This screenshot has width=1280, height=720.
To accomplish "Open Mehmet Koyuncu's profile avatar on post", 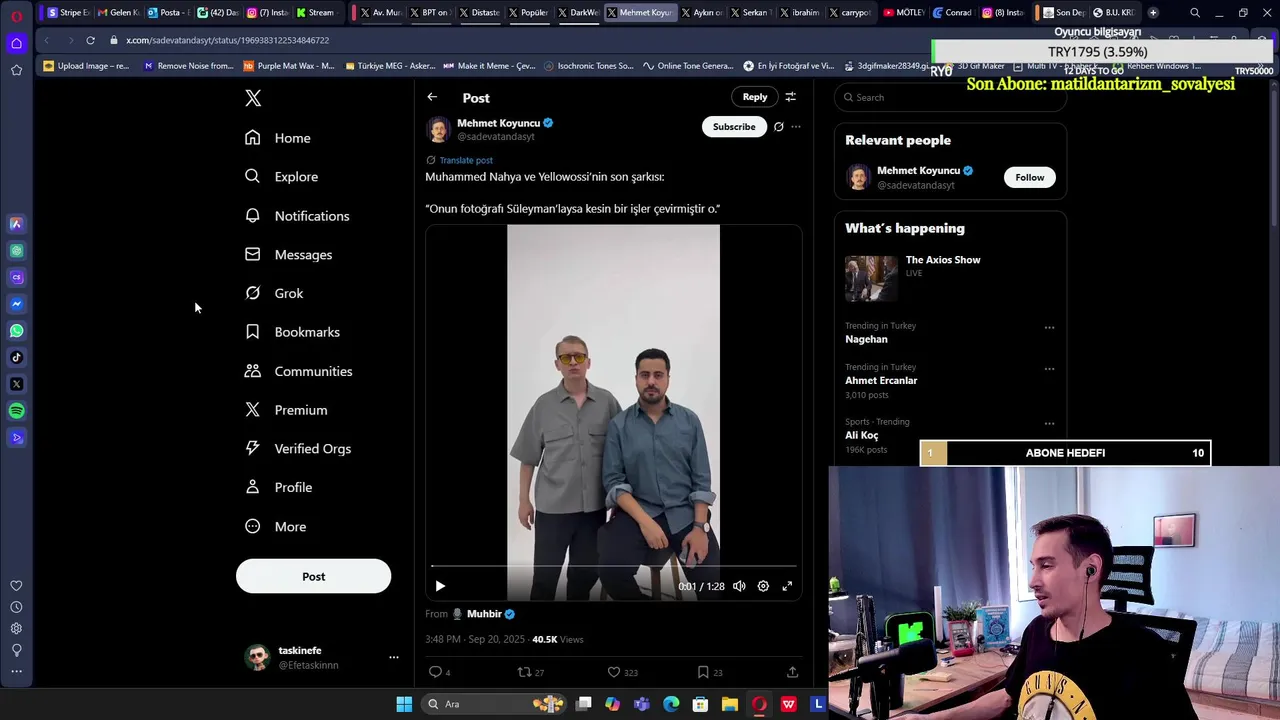I will coord(438,130).
